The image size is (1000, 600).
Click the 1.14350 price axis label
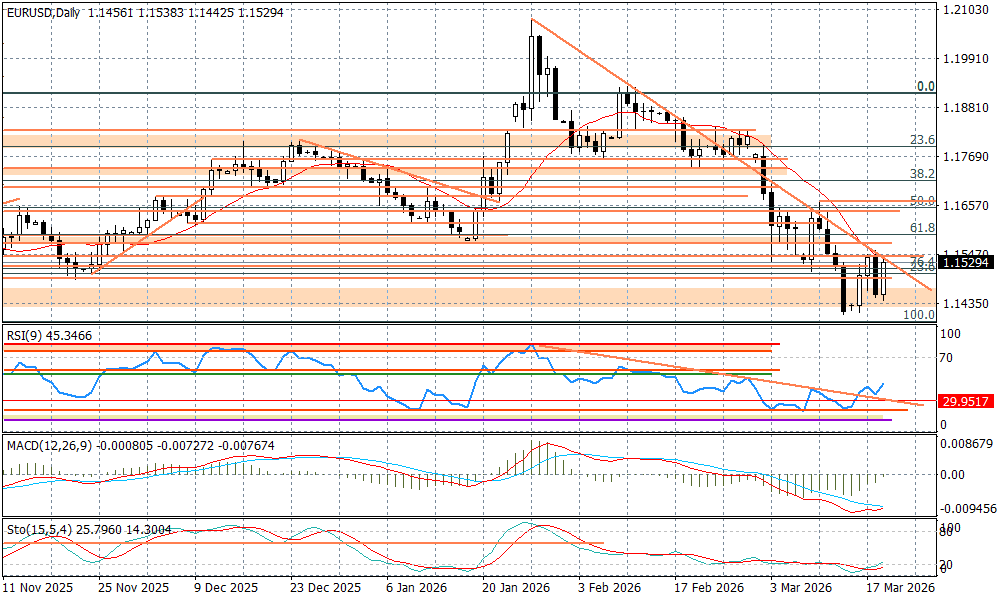tap(965, 303)
